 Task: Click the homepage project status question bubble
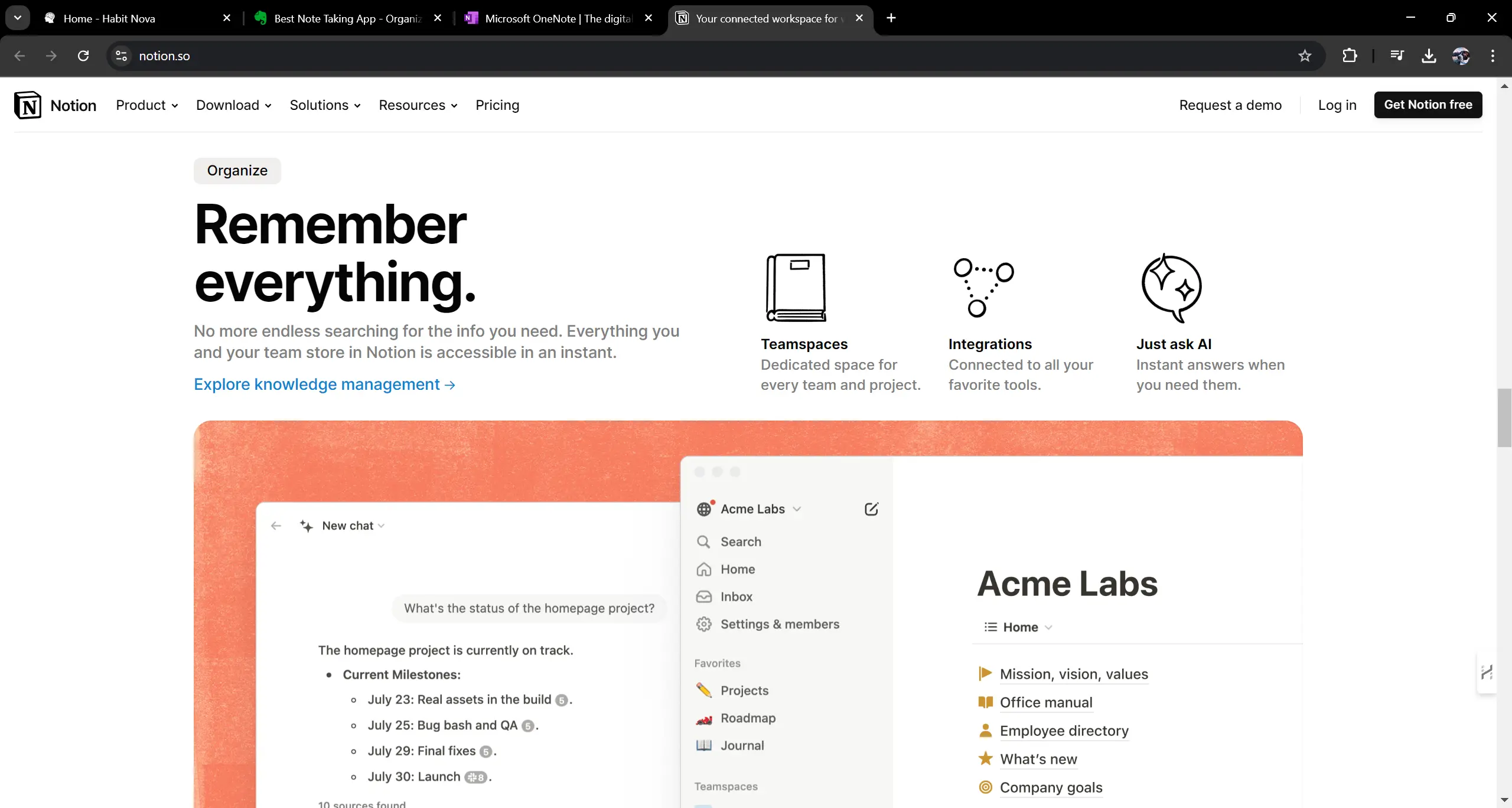[x=529, y=608]
